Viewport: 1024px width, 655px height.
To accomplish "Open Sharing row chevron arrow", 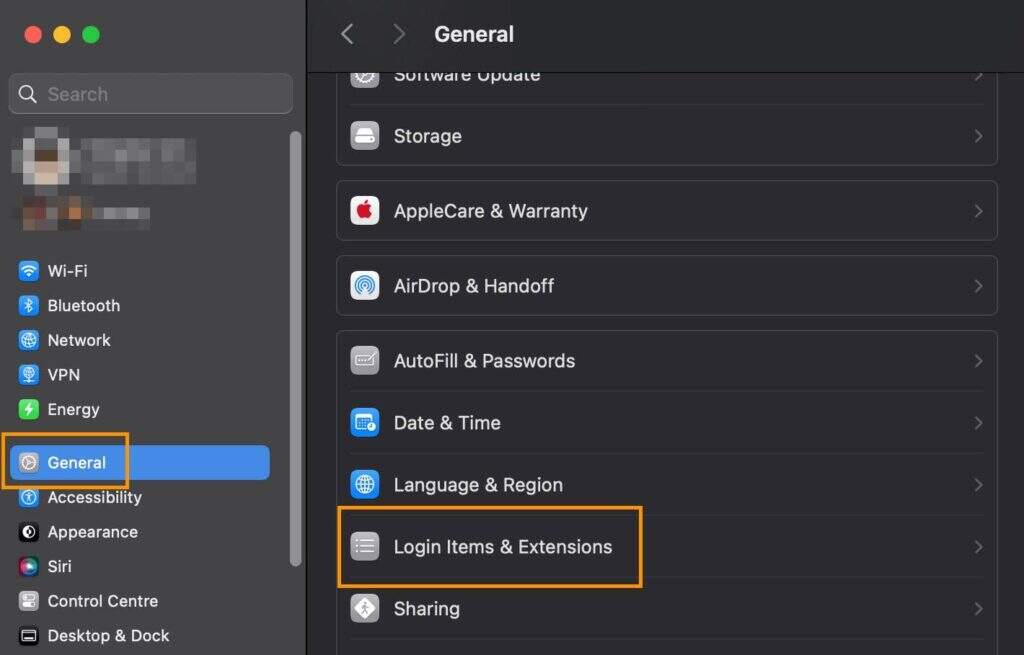I will point(978,609).
